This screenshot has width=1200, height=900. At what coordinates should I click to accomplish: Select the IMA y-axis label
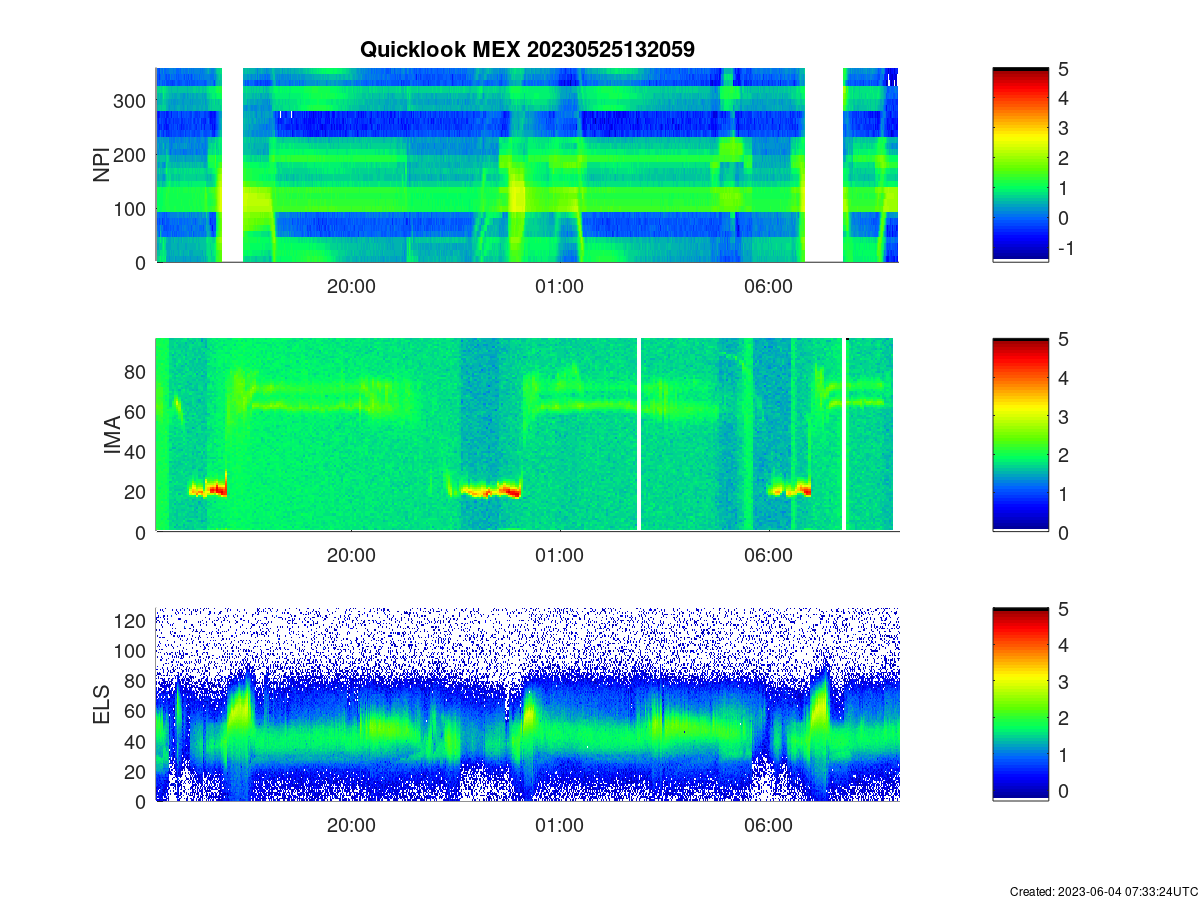(112, 435)
